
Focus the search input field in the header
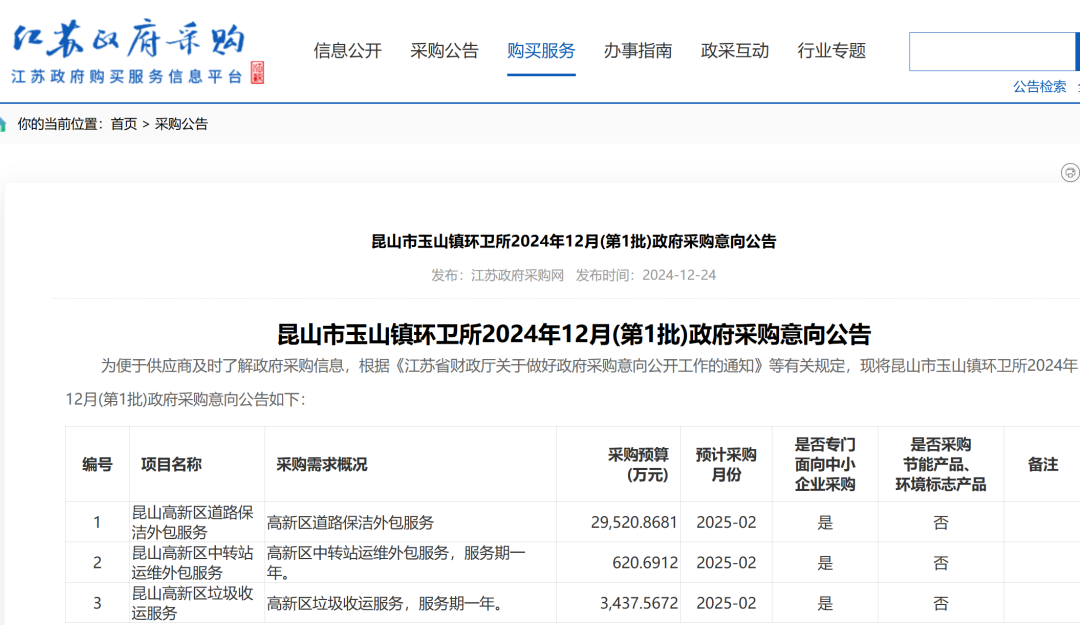click(x=992, y=51)
